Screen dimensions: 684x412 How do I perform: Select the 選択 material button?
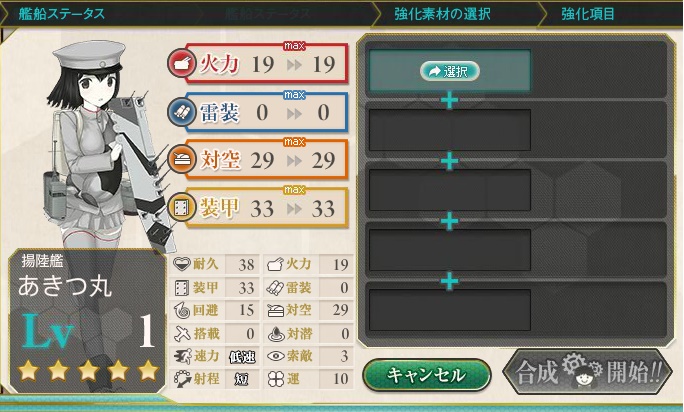coord(450,71)
